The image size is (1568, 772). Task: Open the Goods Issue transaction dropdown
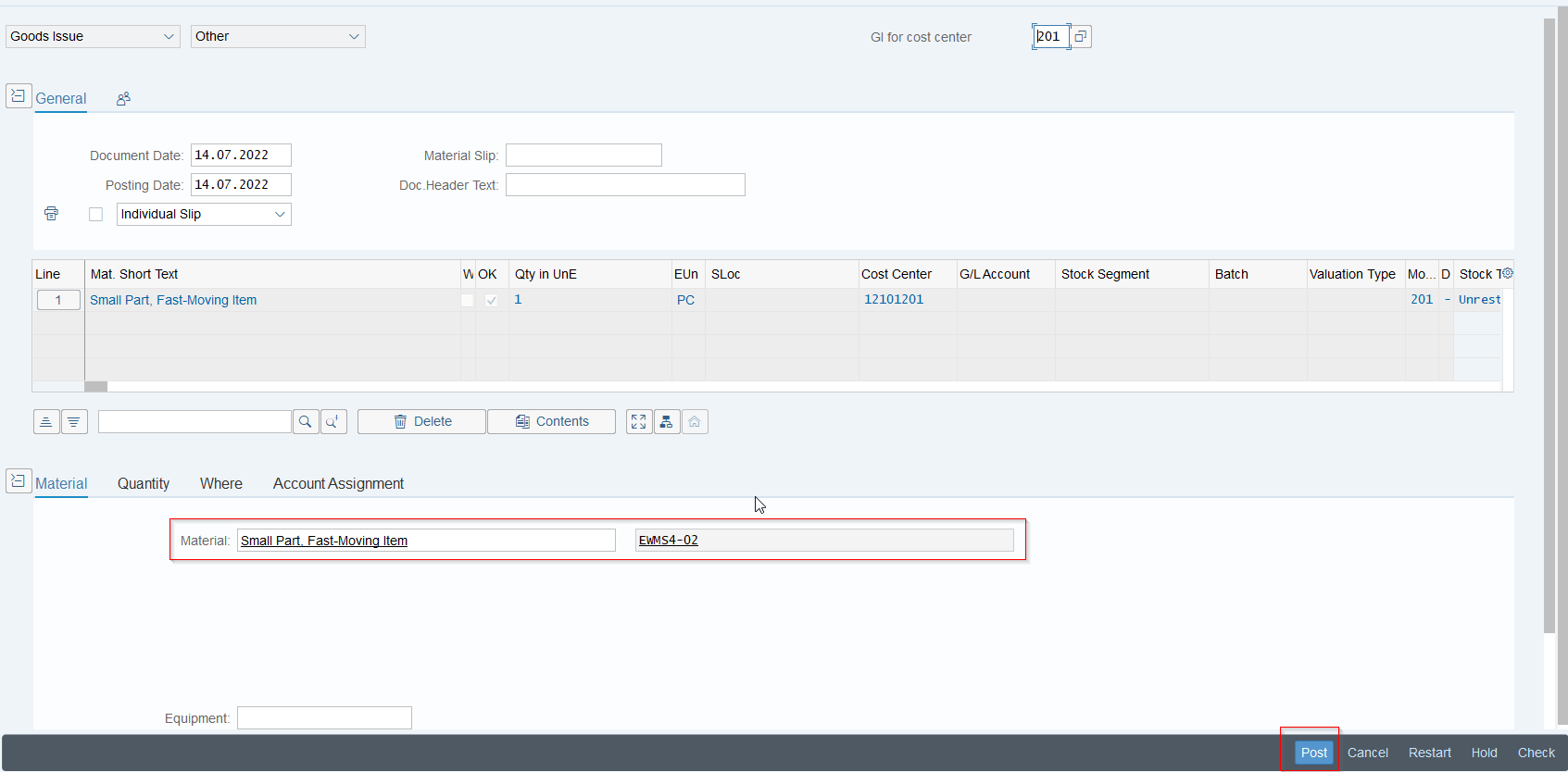[x=93, y=36]
